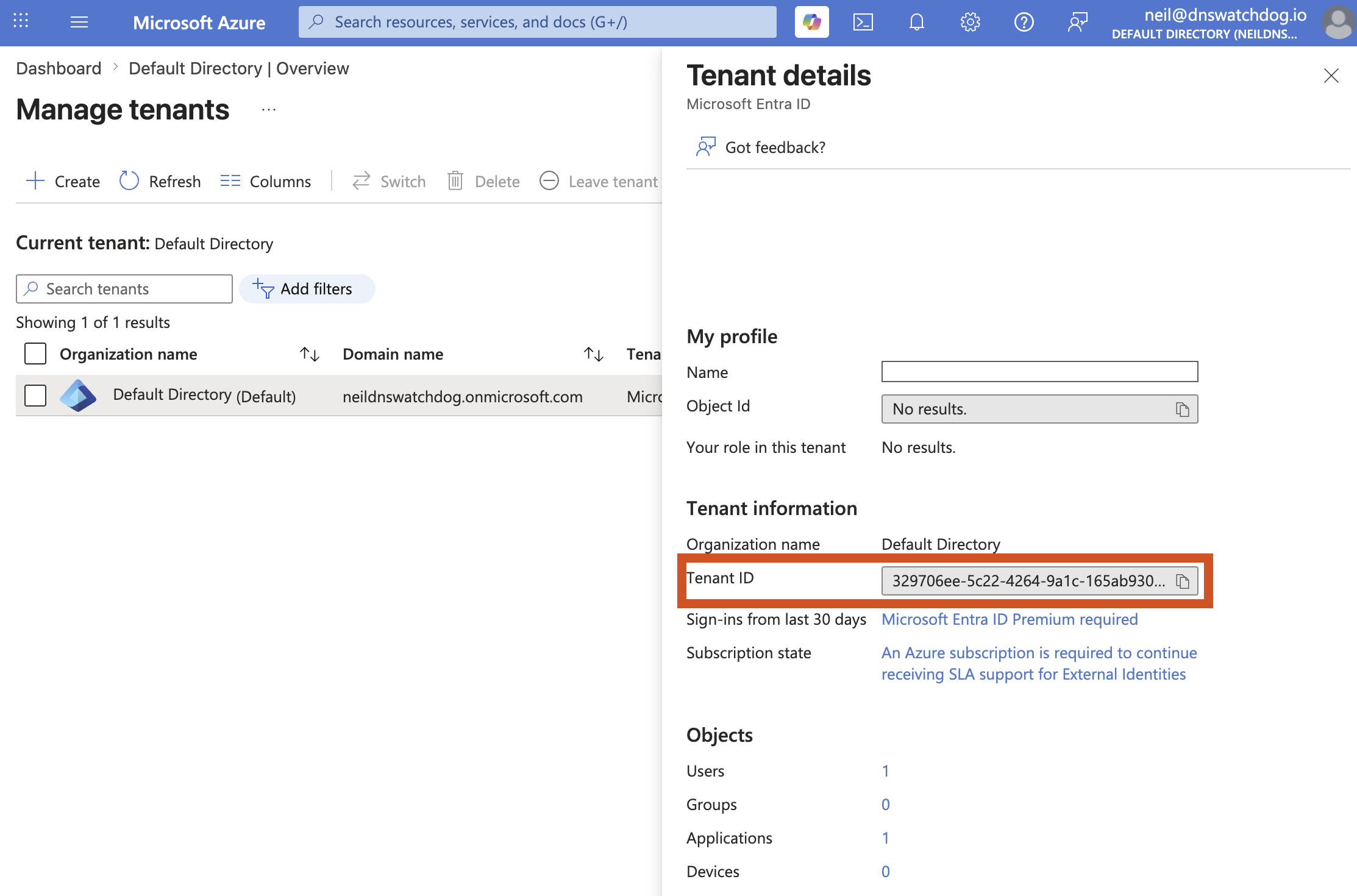Click neildnswatchdog.onmicrosoft.com domain cell
The image size is (1357, 896).
(x=463, y=397)
